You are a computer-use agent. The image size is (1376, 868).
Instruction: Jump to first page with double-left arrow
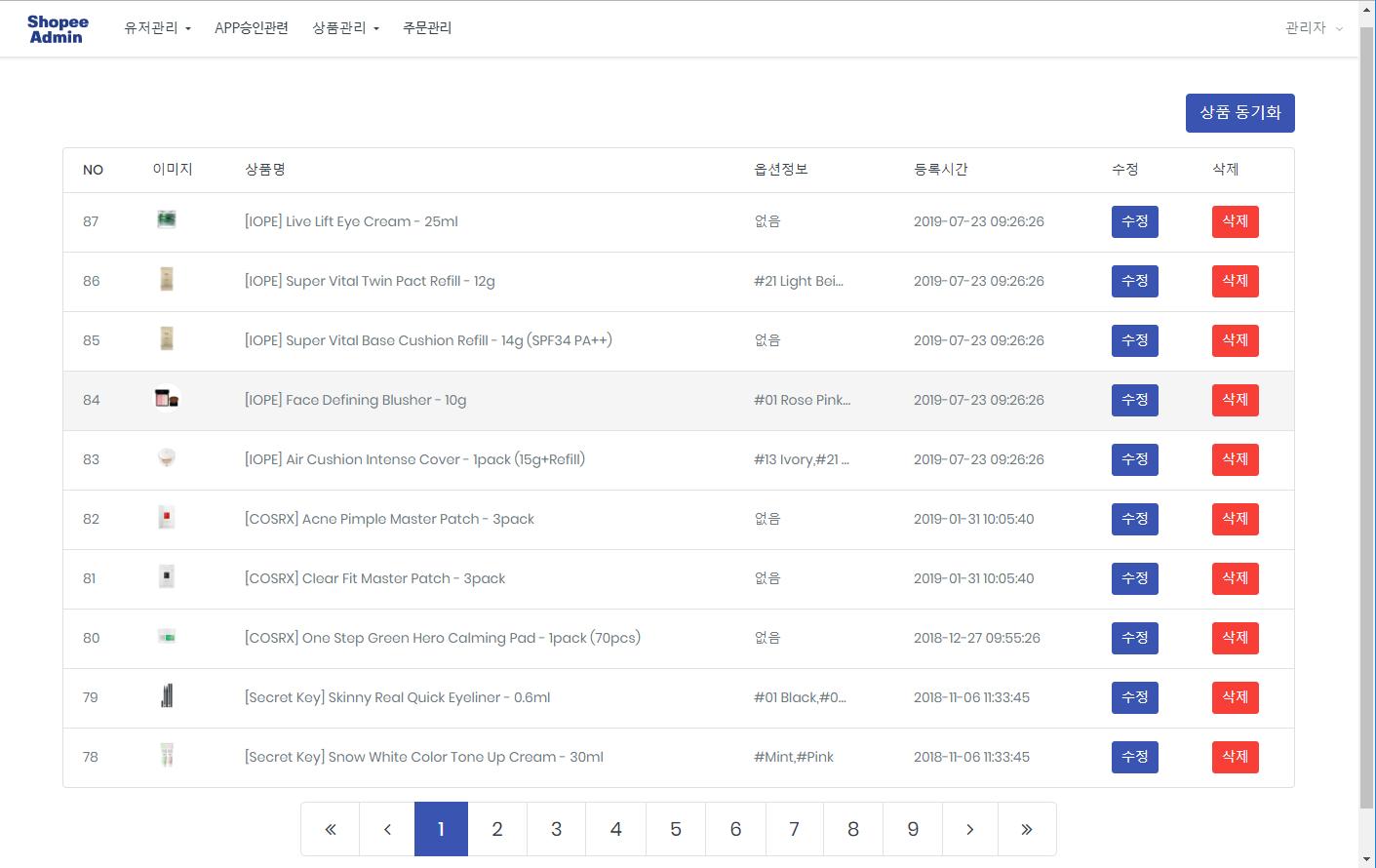(x=331, y=829)
